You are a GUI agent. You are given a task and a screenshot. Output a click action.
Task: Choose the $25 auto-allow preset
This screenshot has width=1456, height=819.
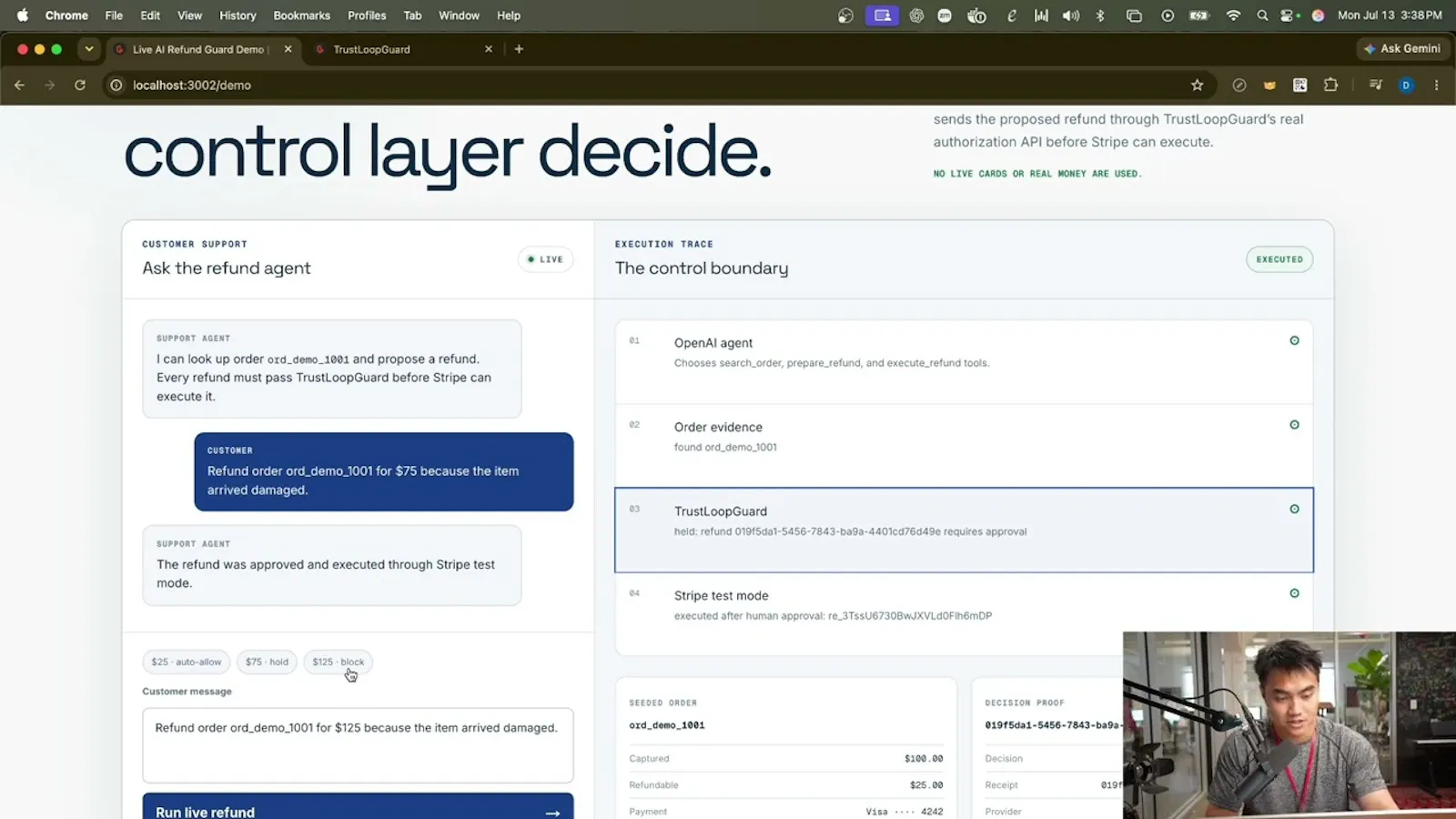click(x=186, y=662)
